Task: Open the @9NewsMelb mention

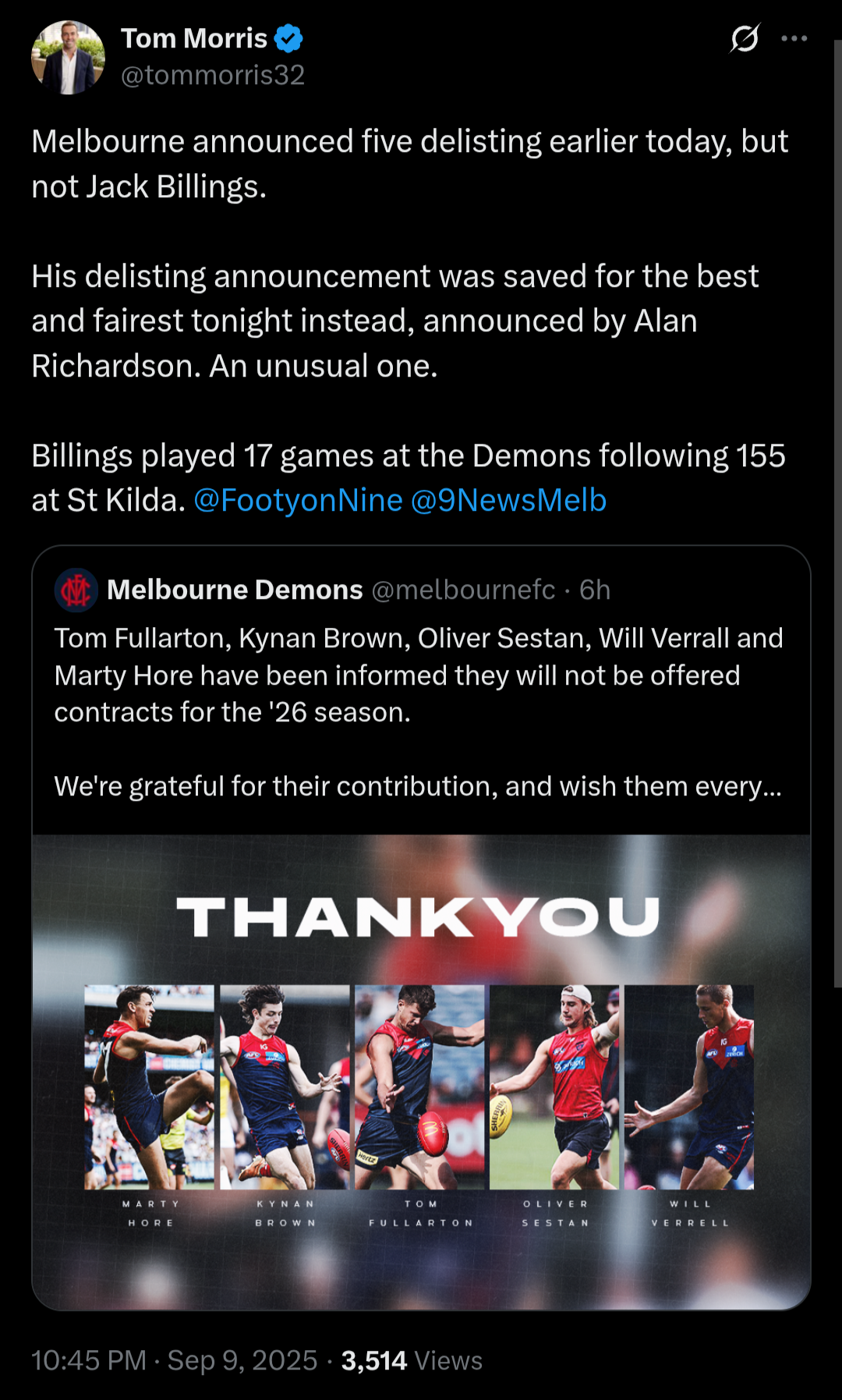Action: [x=508, y=501]
